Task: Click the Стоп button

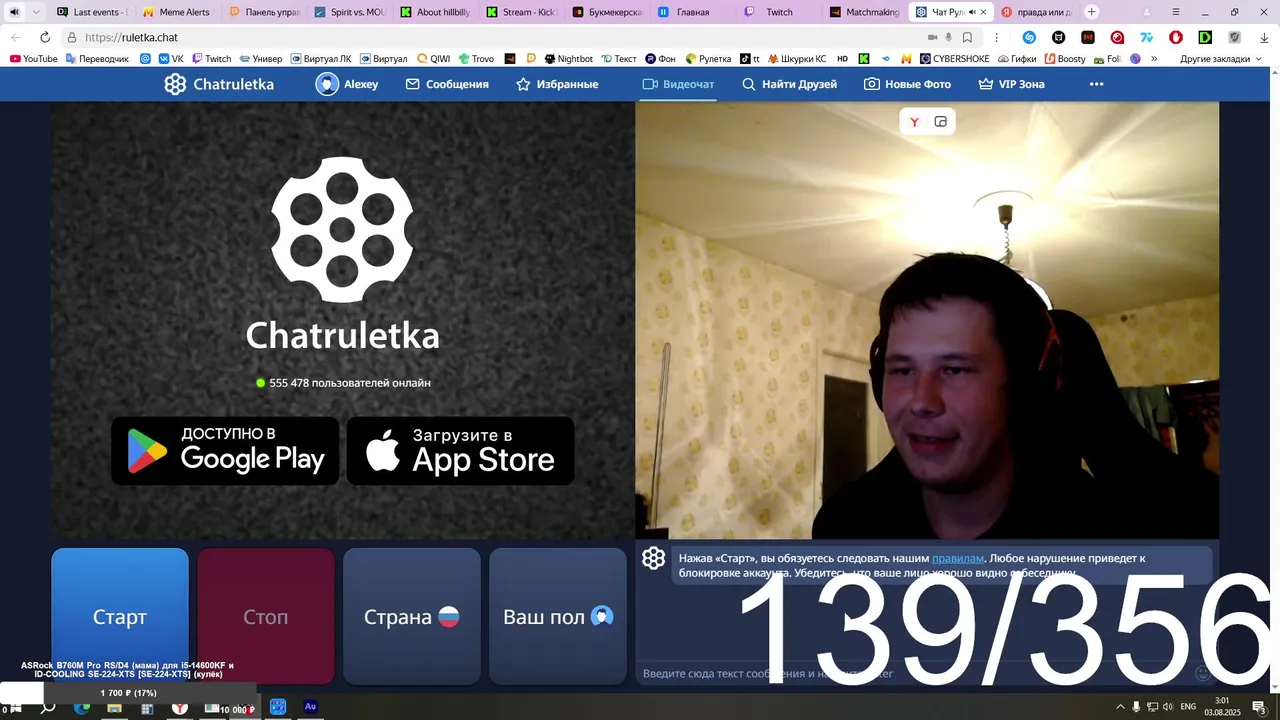Action: click(266, 616)
